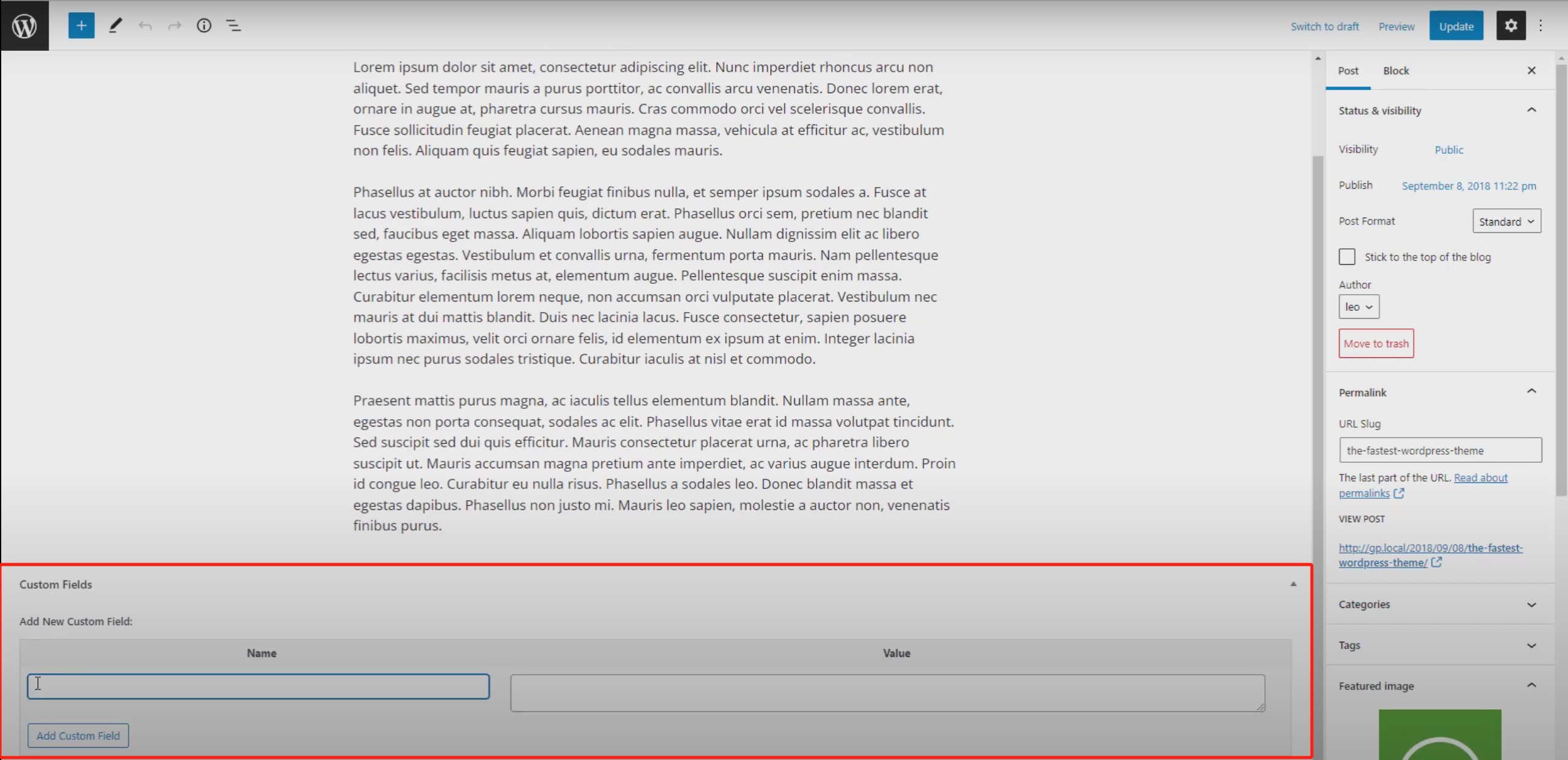The width and height of the screenshot is (1568, 760).
Task: Open the content details icon
Action: click(x=203, y=25)
